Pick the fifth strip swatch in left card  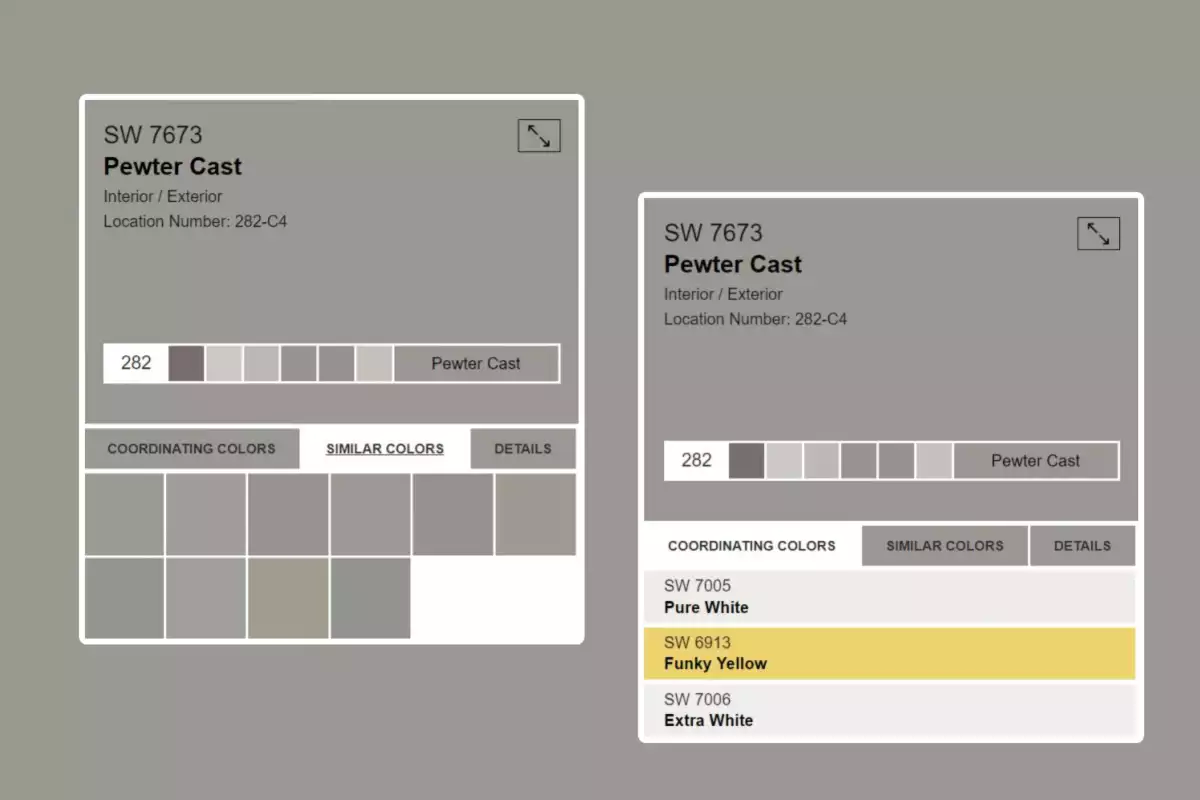coord(336,363)
